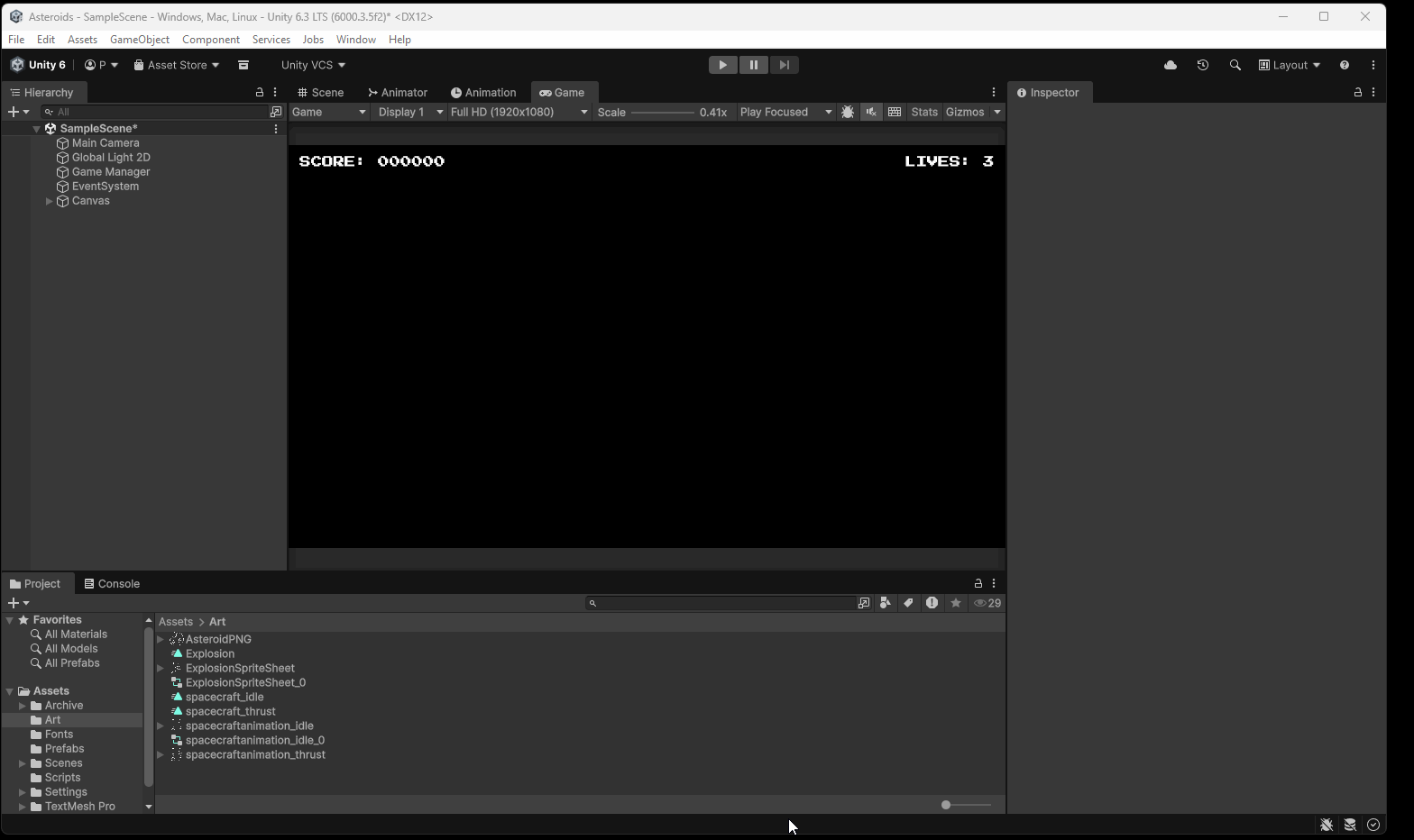Switch to the Scene tab

coord(321,92)
